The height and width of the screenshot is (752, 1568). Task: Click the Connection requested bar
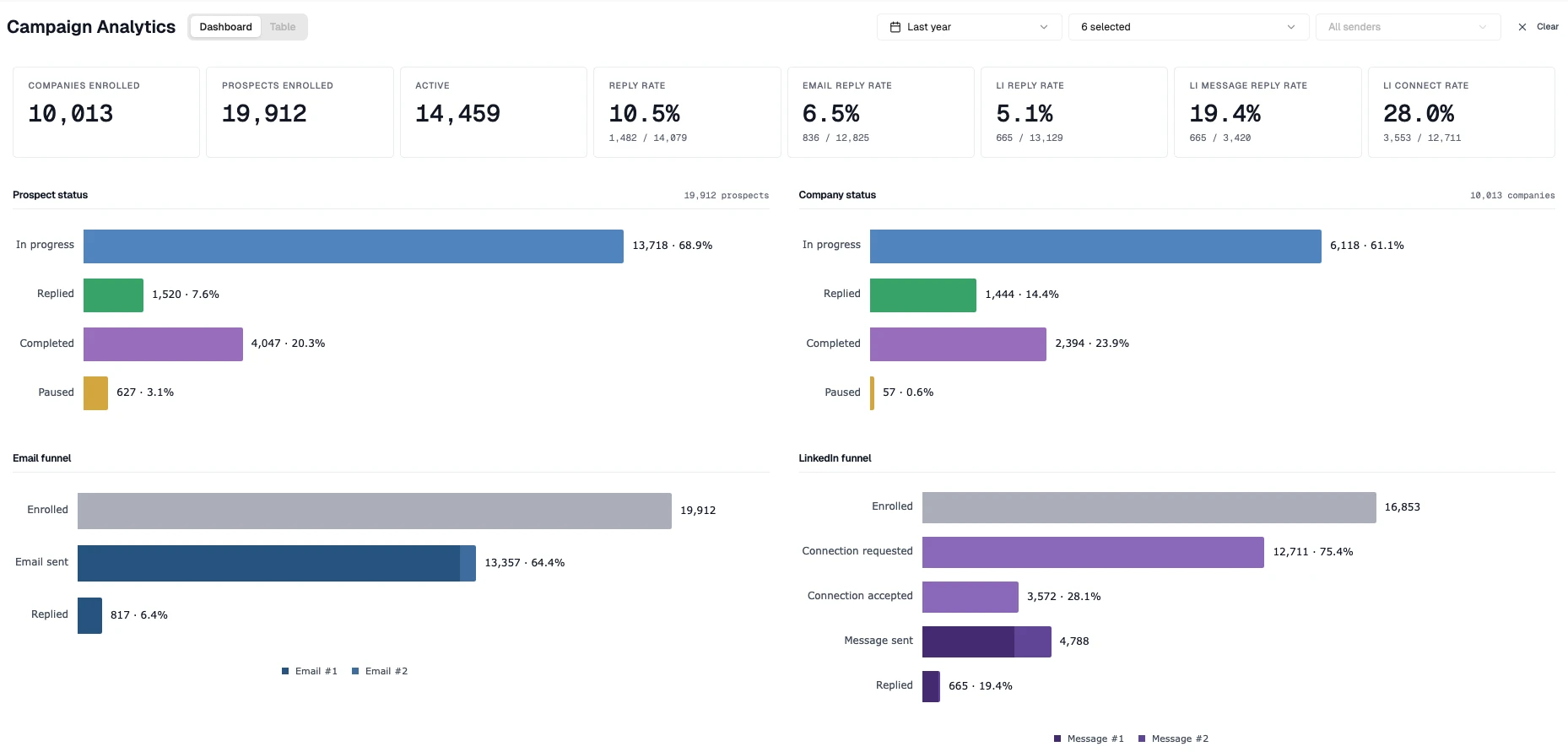(x=1093, y=552)
